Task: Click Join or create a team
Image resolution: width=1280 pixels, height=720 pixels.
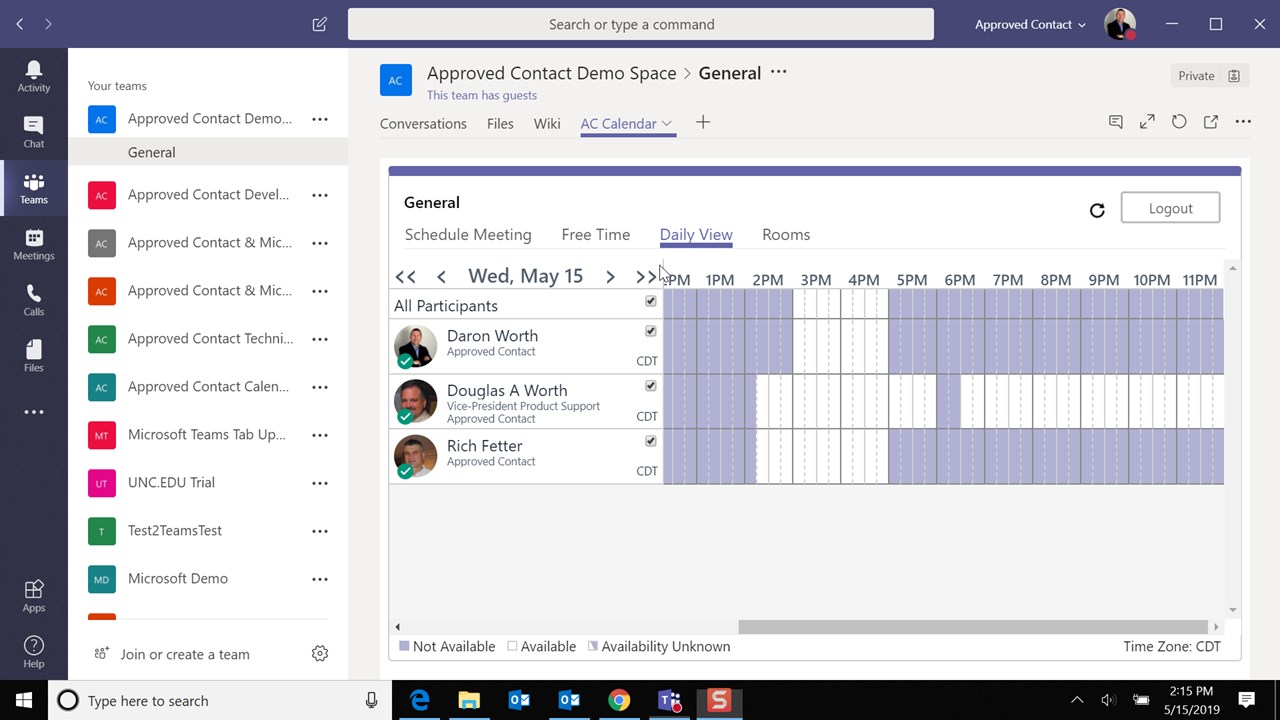Action: click(185, 654)
